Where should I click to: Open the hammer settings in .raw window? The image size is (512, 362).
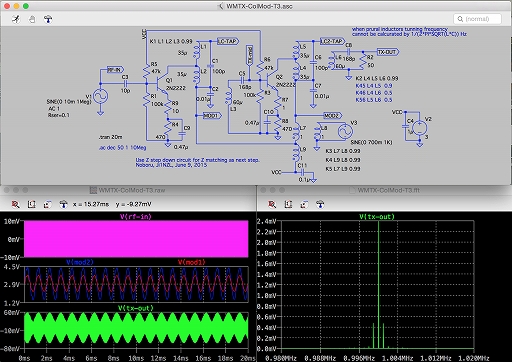point(63,204)
